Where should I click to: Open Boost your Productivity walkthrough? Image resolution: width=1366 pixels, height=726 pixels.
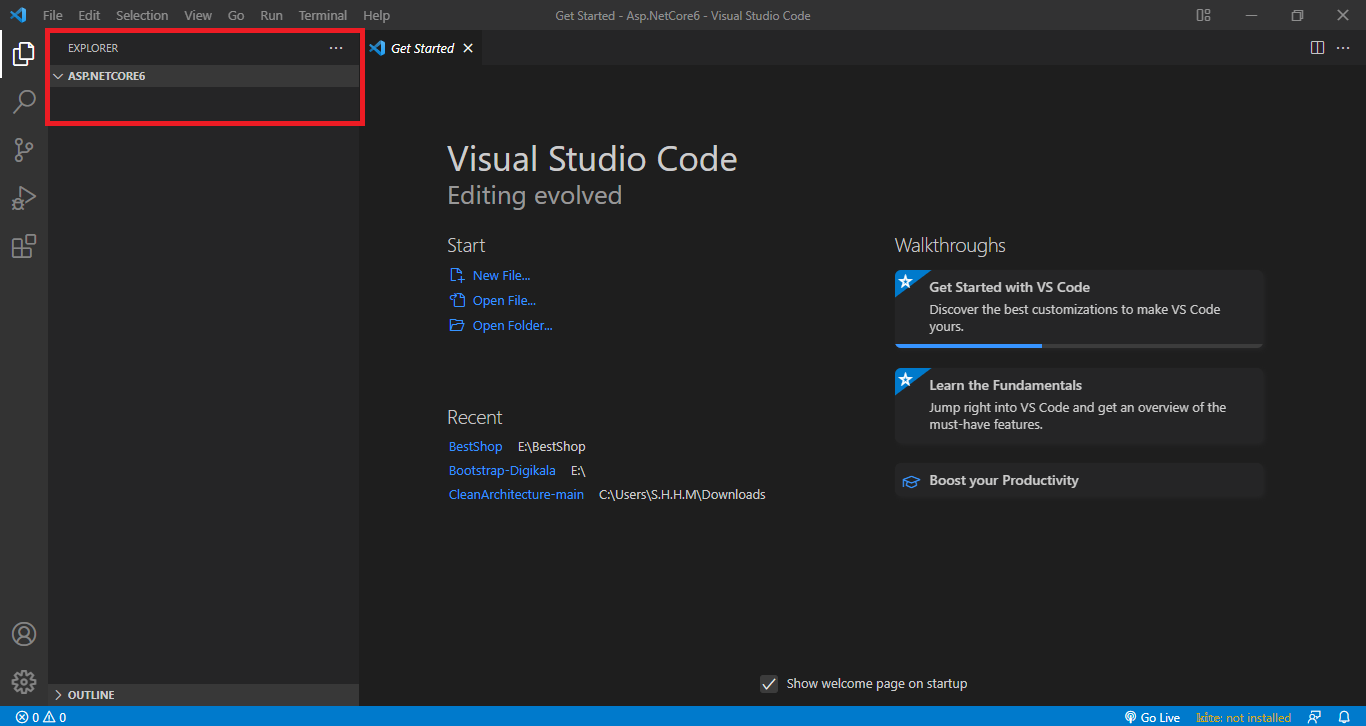coord(1079,481)
